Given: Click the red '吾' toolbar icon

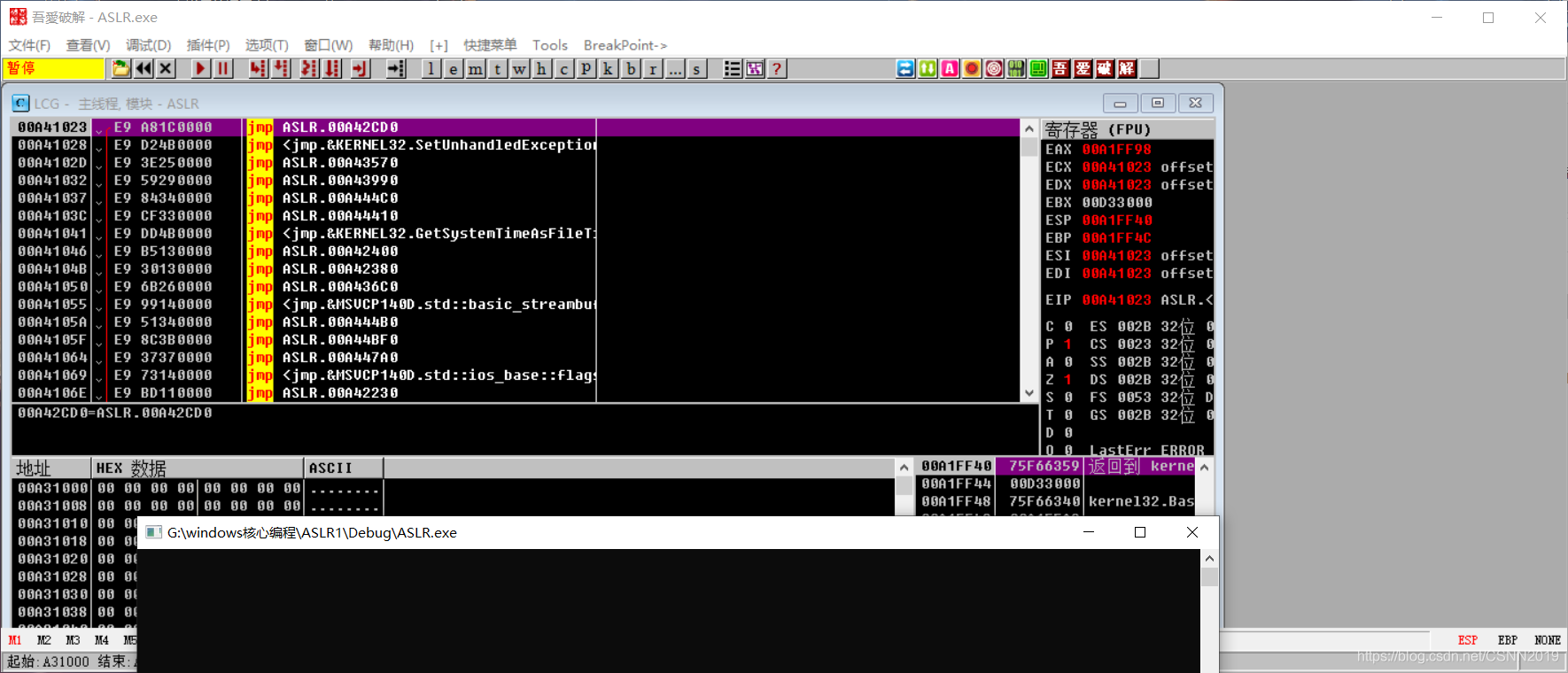Looking at the screenshot, I should click(x=1060, y=68).
